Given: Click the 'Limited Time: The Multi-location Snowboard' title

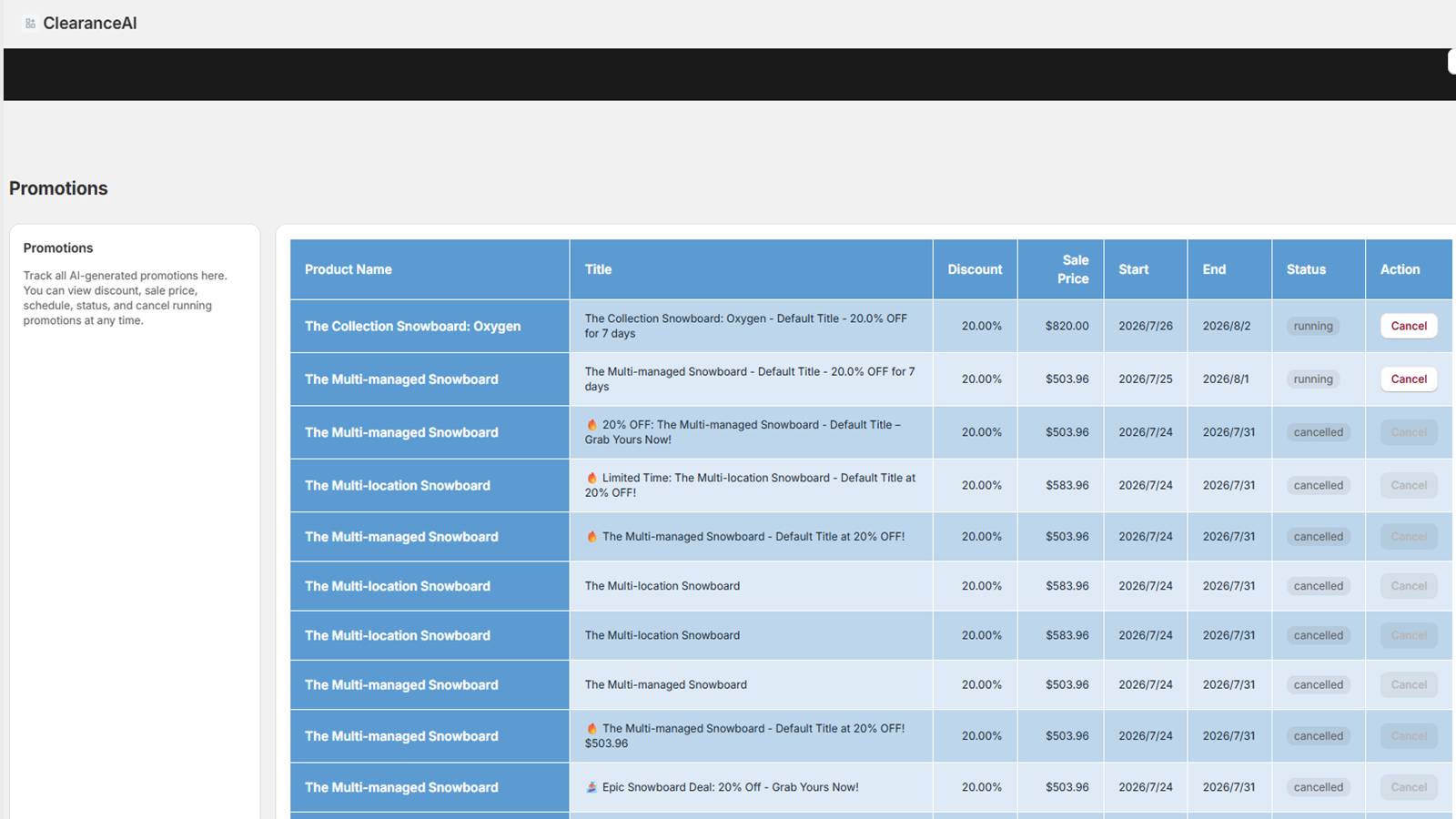Looking at the screenshot, I should [x=750, y=485].
